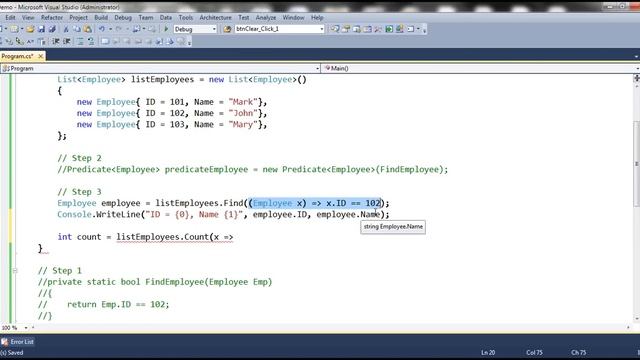This screenshot has width=640, height=360.
Task: Click the '// Step 2' comment line
Action: click(x=80, y=158)
